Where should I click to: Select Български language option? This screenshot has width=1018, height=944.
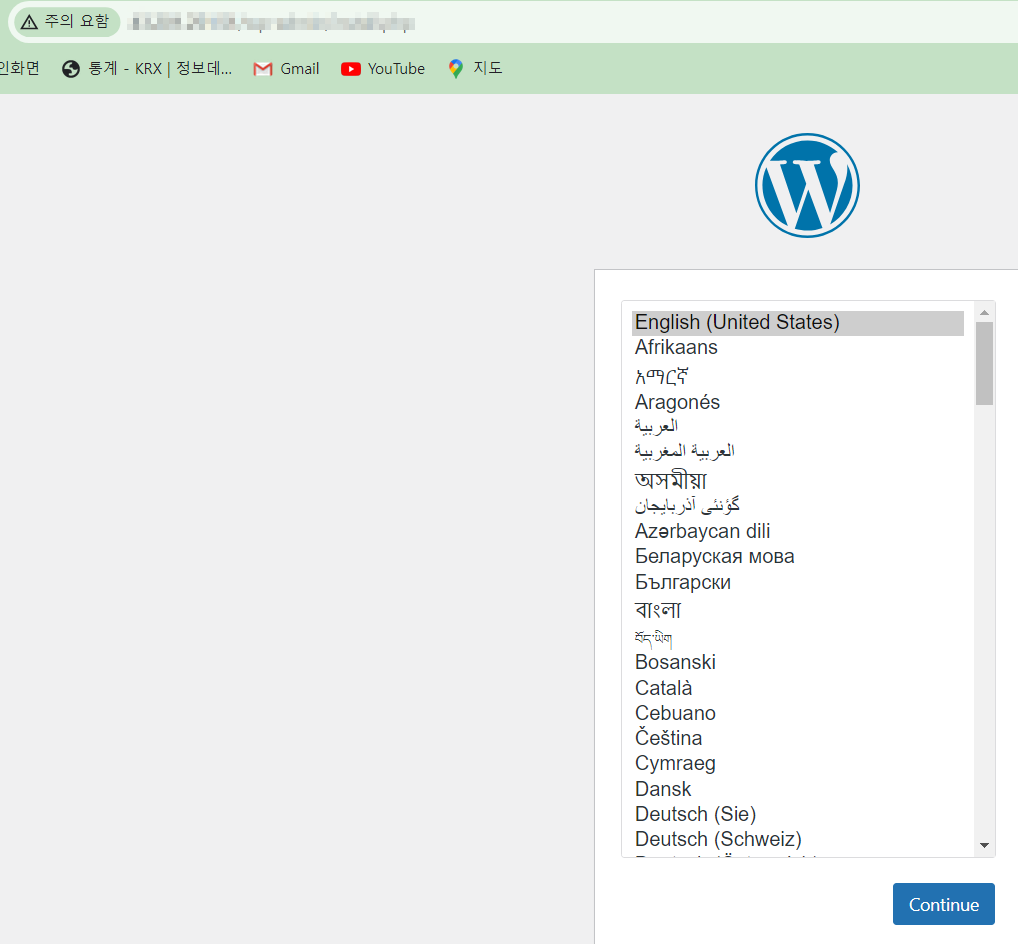click(797, 582)
